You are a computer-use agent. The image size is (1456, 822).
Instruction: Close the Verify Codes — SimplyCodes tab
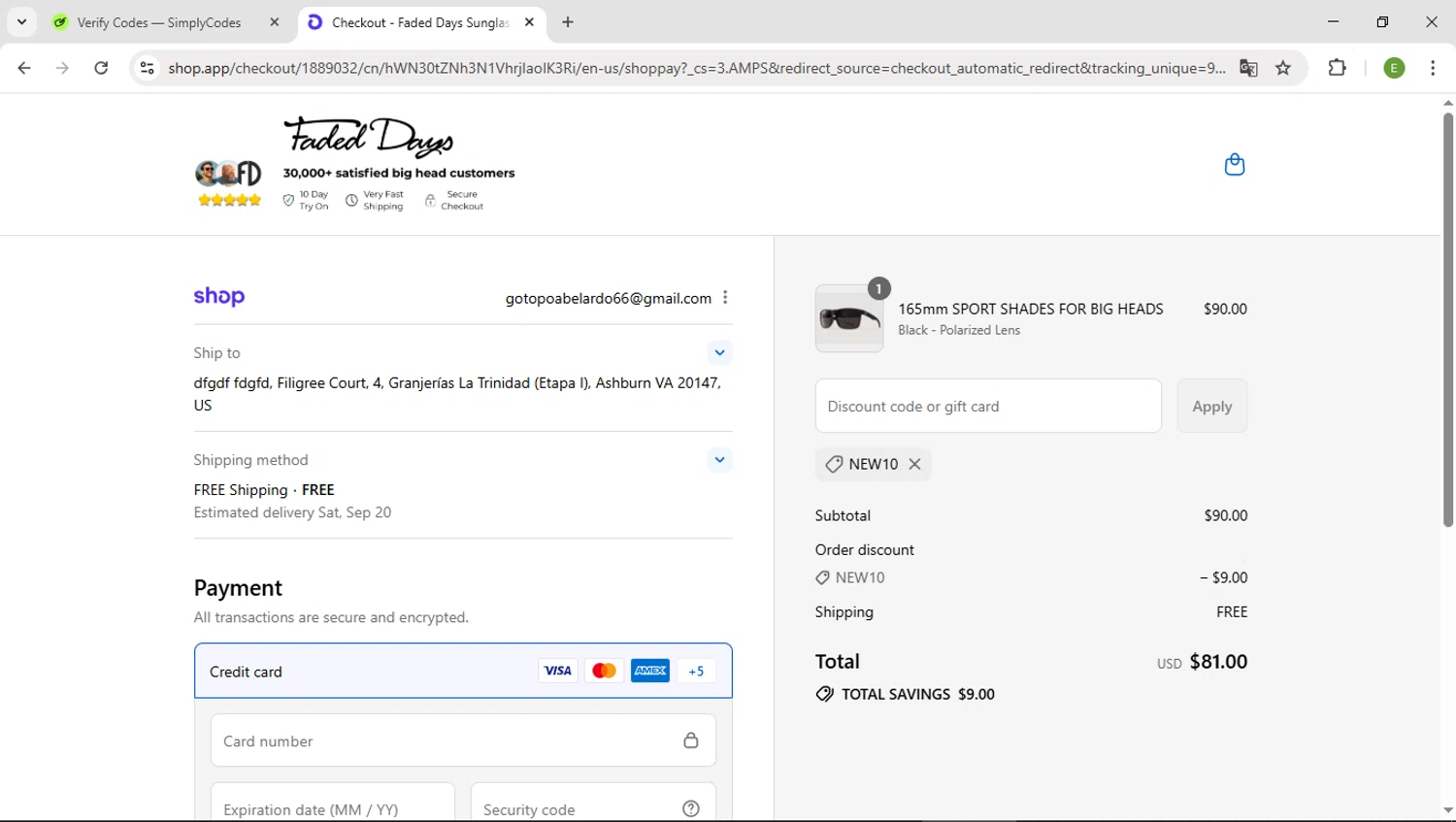pyautogui.click(x=275, y=22)
